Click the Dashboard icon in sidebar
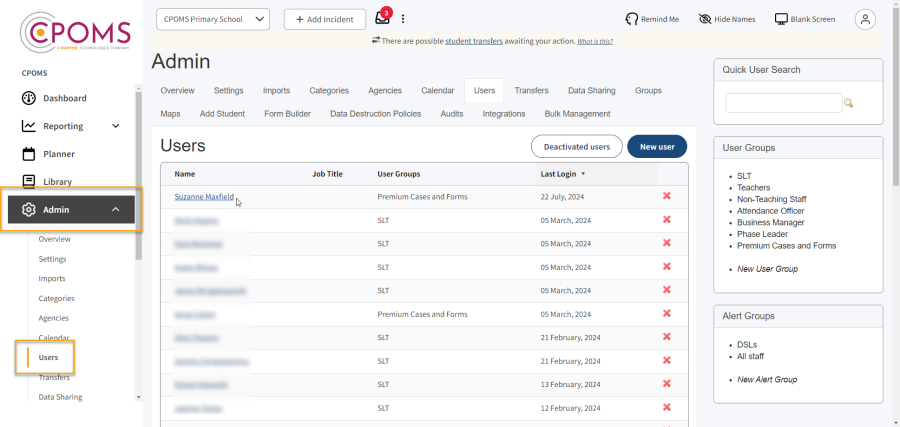 click(x=29, y=98)
